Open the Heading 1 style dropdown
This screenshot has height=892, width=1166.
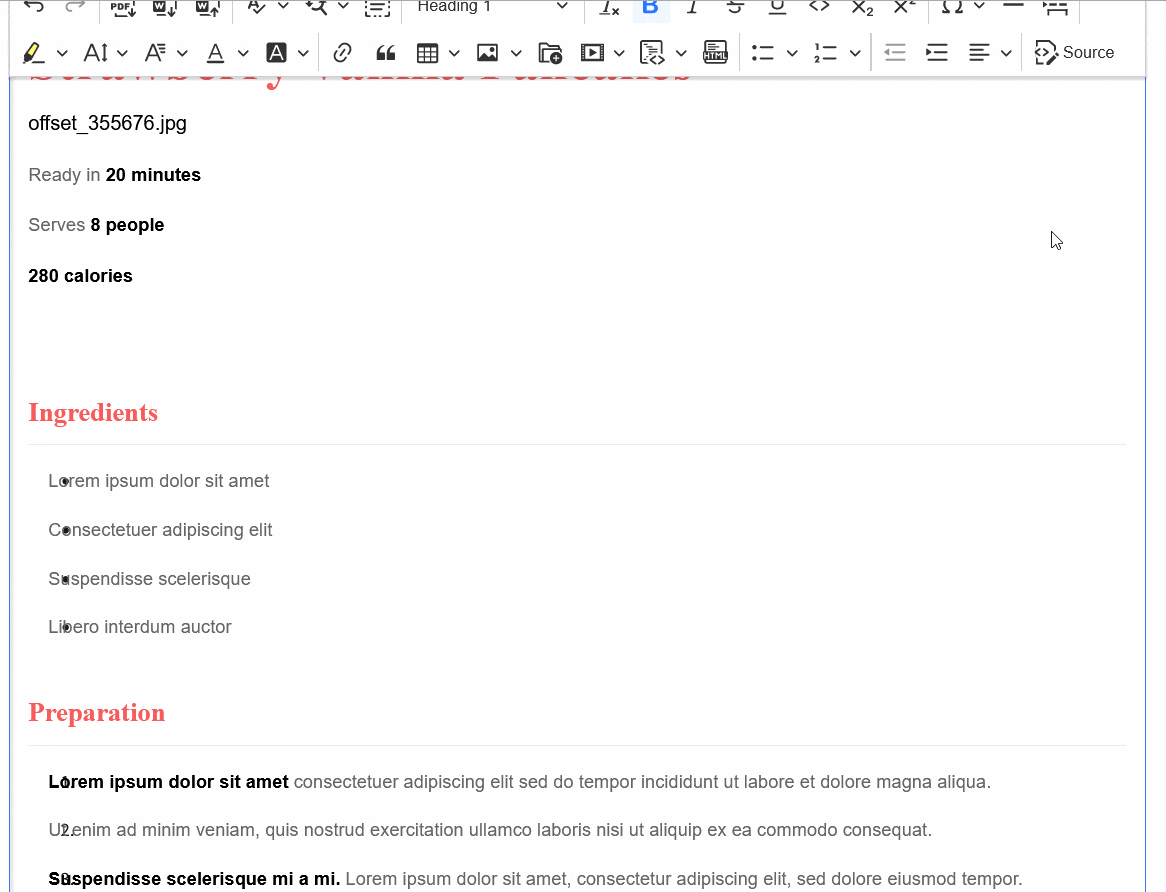[x=492, y=8]
